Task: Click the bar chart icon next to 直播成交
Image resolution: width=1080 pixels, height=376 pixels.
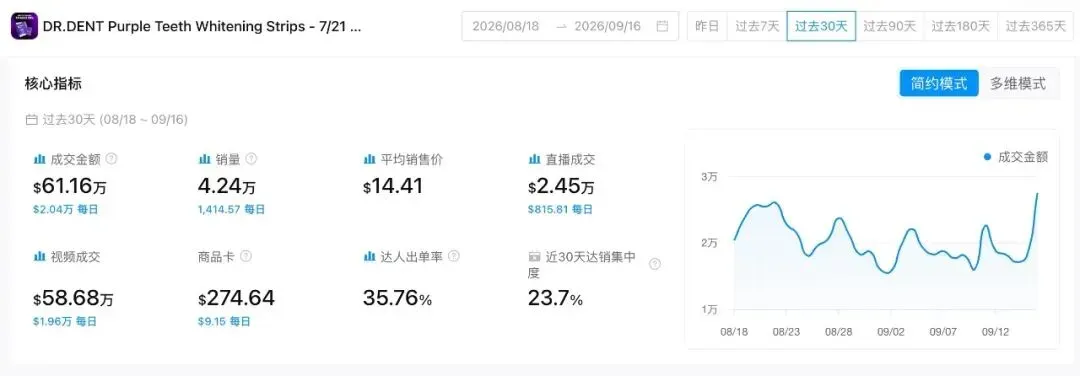Action: point(534,159)
